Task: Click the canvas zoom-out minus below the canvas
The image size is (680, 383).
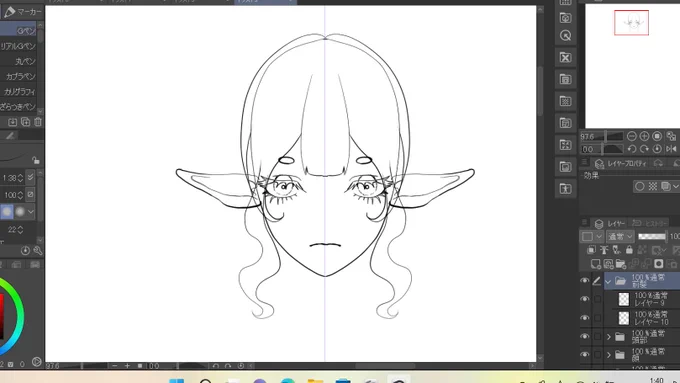Action: click(x=114, y=366)
